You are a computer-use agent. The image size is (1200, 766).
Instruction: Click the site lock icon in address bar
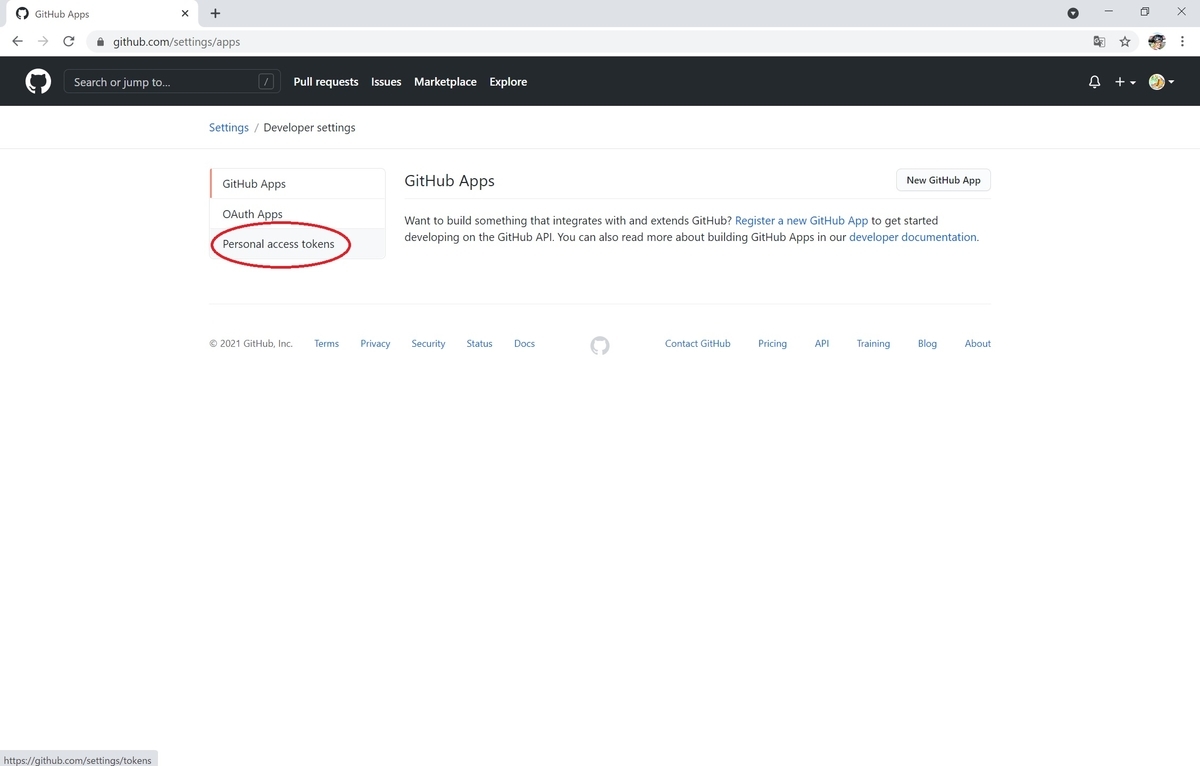(x=101, y=42)
